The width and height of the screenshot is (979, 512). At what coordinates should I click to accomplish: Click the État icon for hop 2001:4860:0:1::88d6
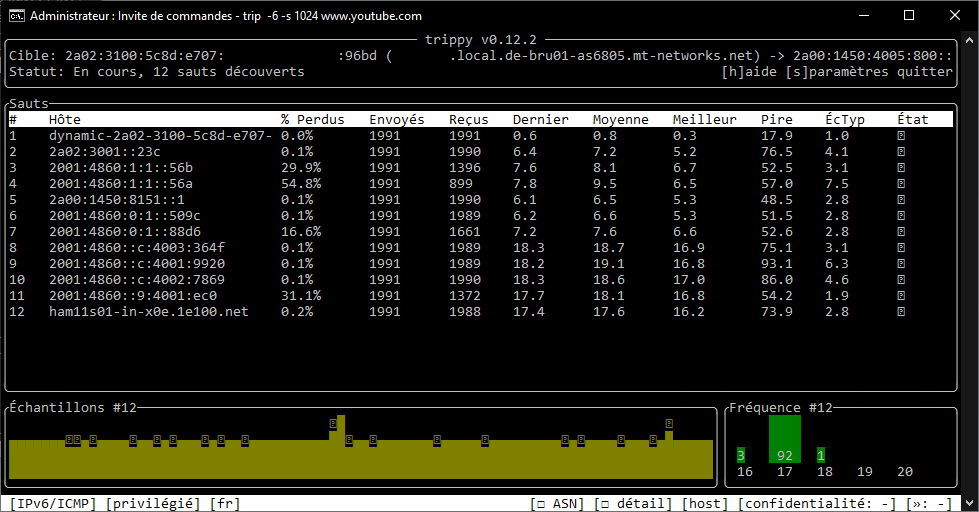tap(901, 232)
